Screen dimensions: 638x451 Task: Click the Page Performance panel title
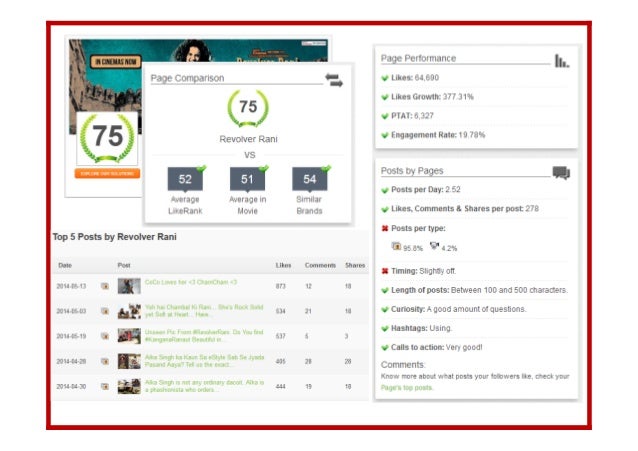point(418,59)
